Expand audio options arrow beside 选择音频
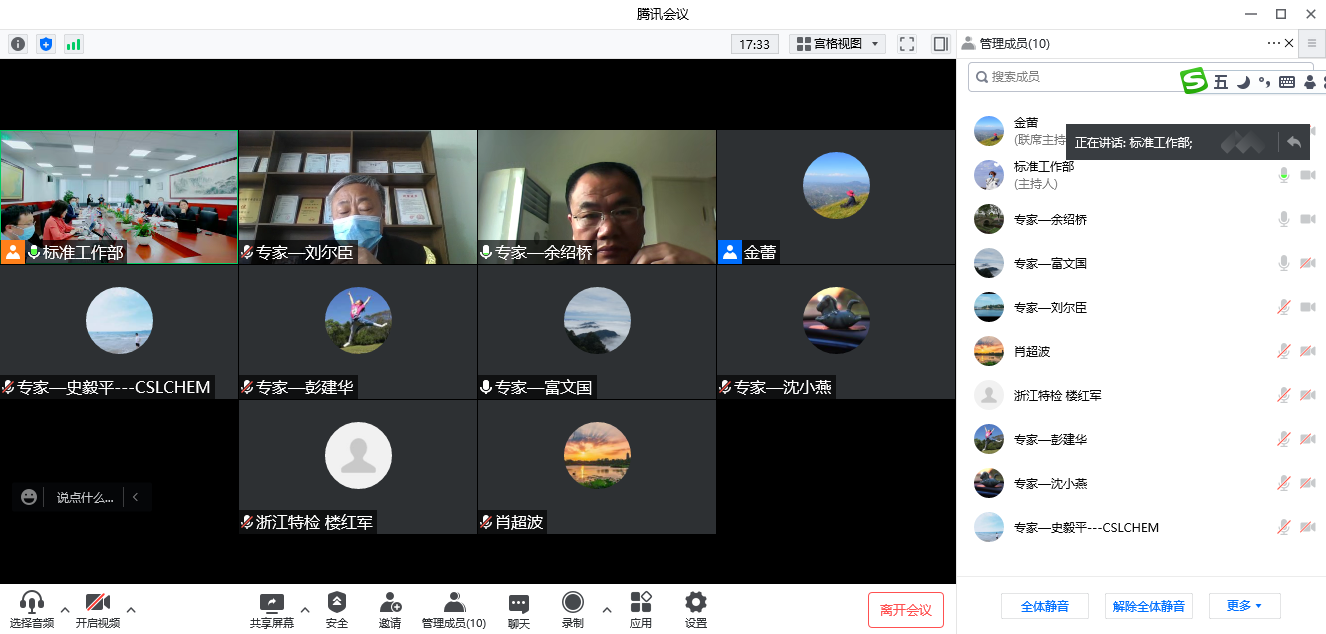1326x634 pixels. pos(65,609)
